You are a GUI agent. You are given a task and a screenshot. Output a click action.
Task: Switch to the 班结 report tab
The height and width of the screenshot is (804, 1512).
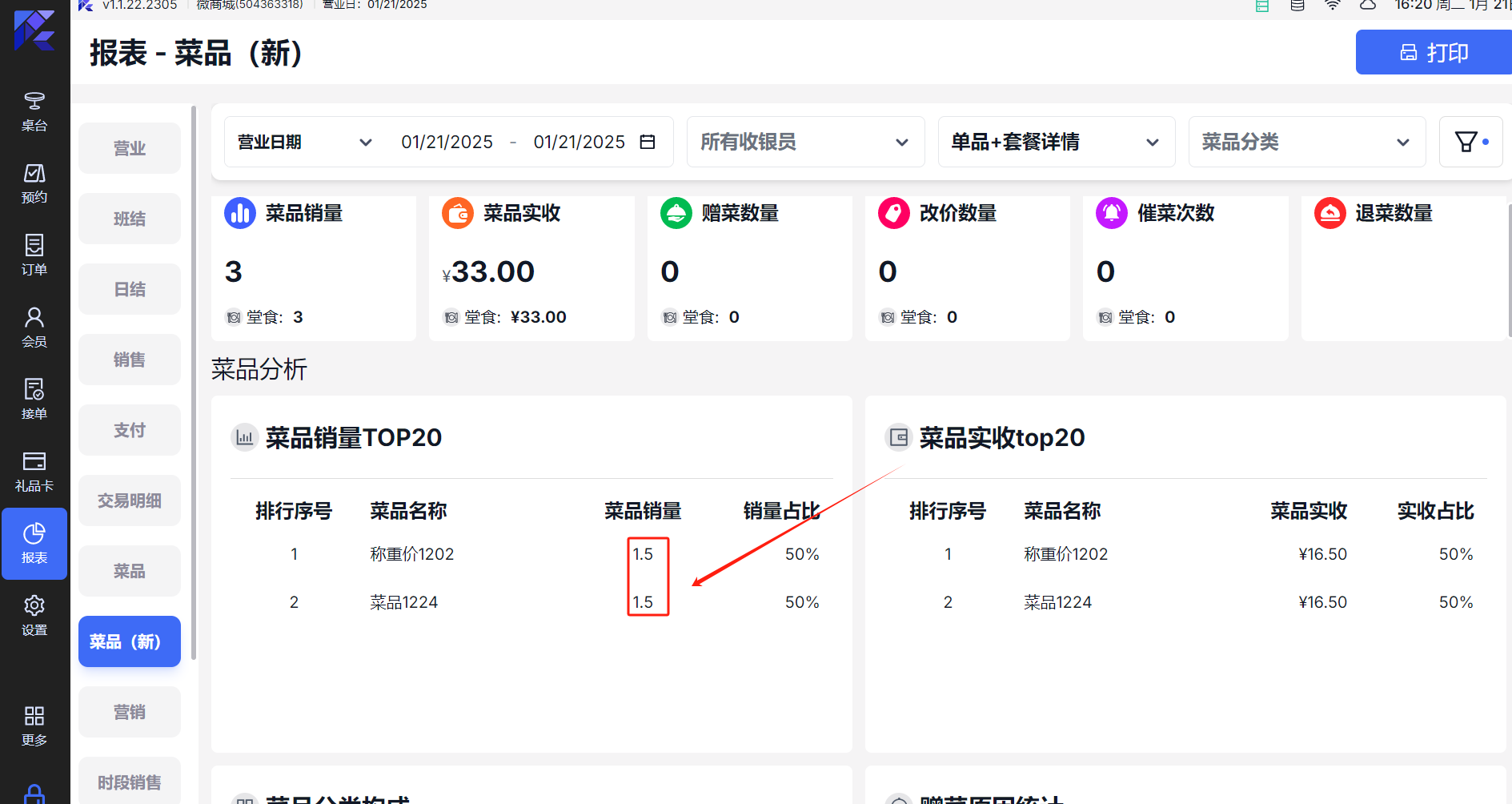[130, 219]
